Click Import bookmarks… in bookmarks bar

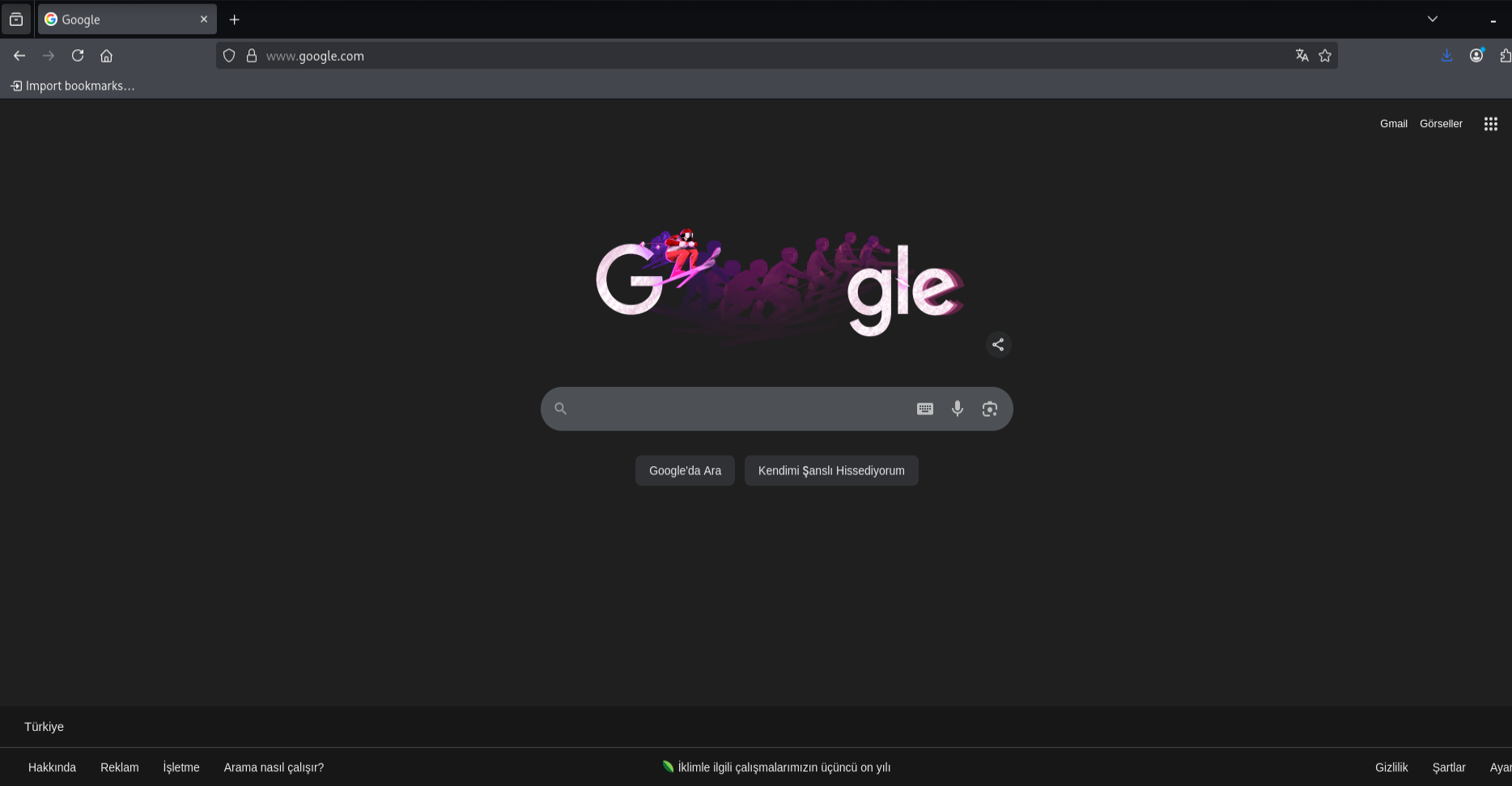[73, 86]
